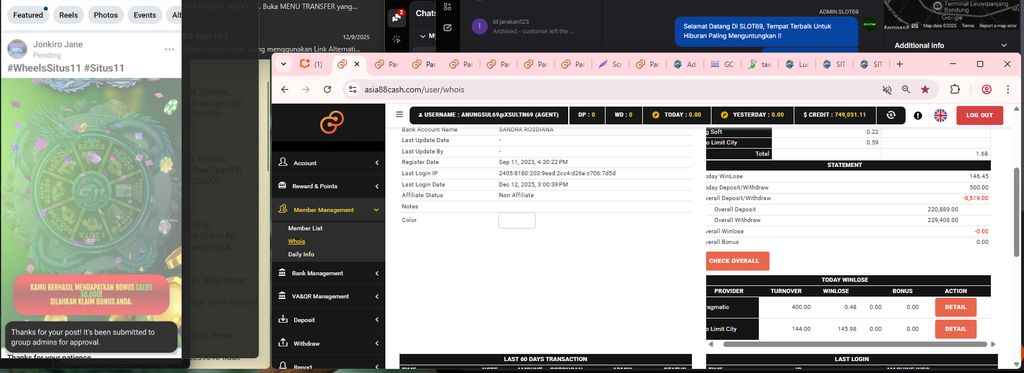Screen dimensions: 1024x373
Task: Click the Deposit icon in sidebar
Action: pyautogui.click(x=283, y=320)
